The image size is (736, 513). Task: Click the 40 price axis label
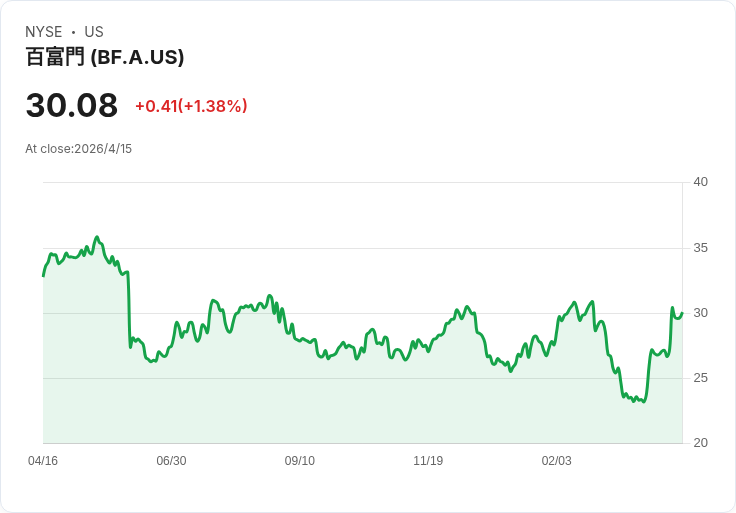coord(701,182)
